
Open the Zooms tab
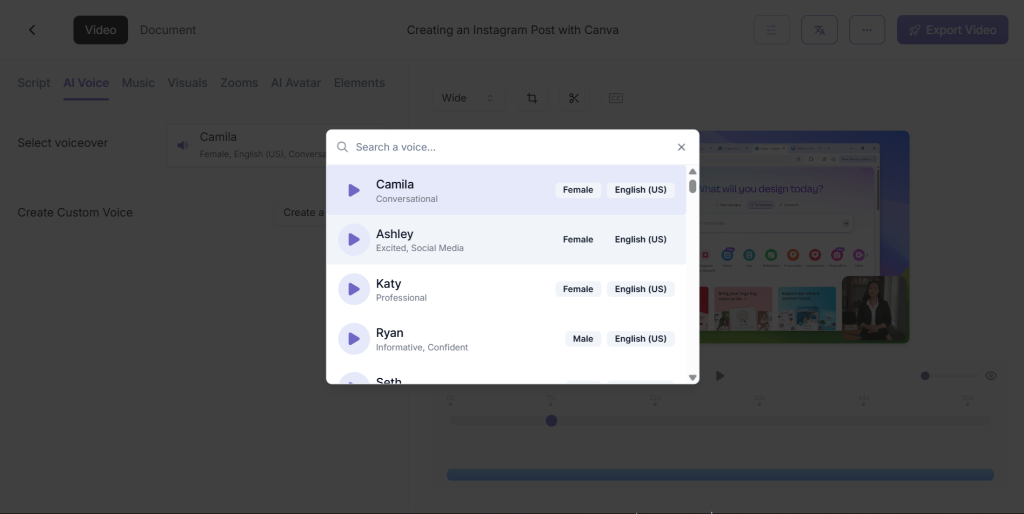[x=239, y=83]
